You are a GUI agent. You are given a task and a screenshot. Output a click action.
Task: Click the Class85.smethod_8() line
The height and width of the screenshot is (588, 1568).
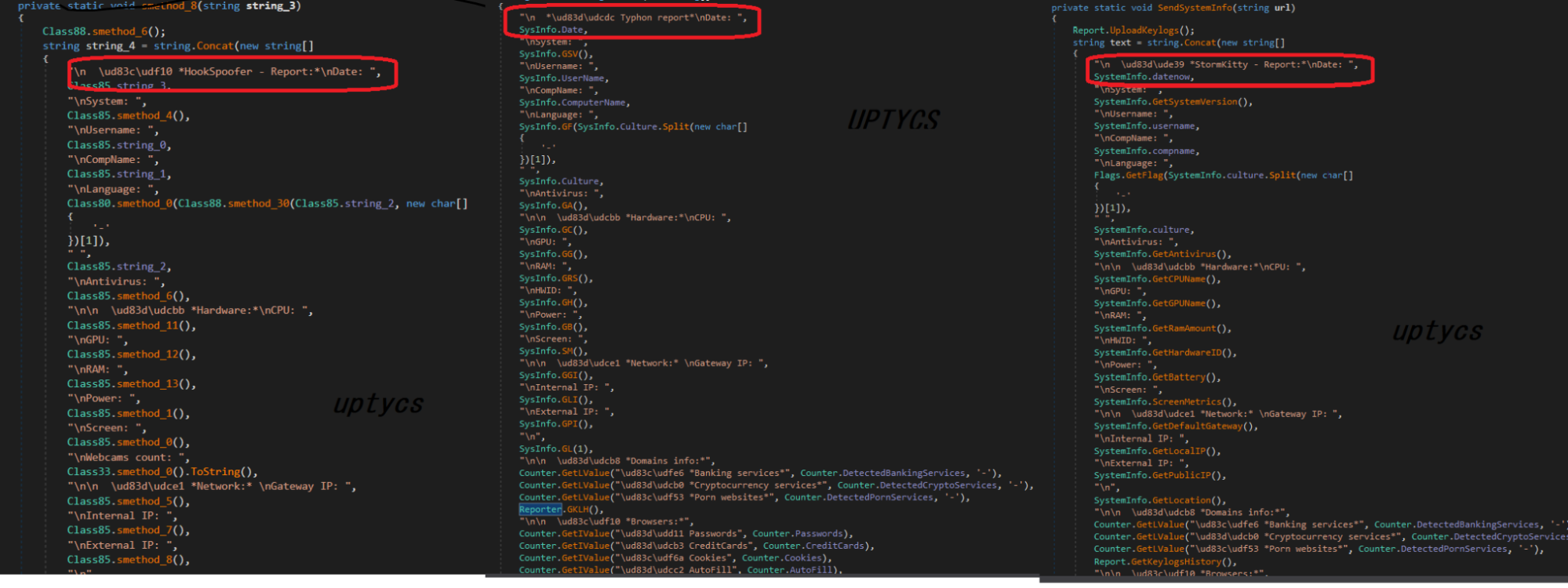point(129,560)
